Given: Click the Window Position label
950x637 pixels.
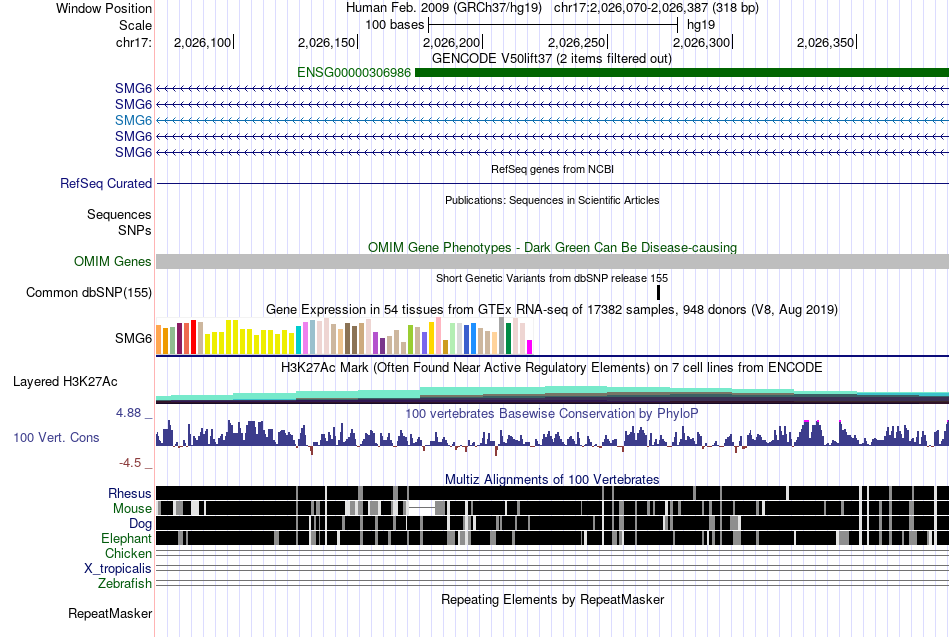Looking at the screenshot, I should [x=104, y=8].
